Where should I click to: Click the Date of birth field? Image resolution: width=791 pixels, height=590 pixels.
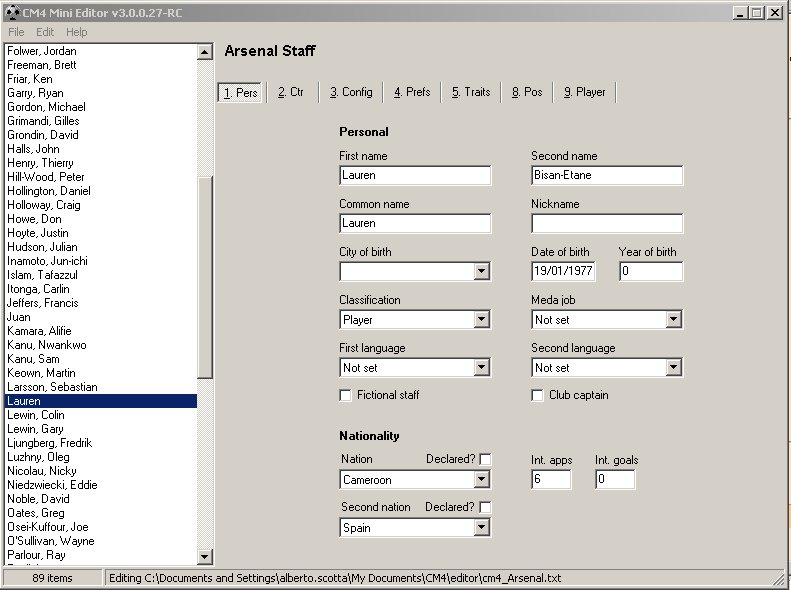(563, 271)
